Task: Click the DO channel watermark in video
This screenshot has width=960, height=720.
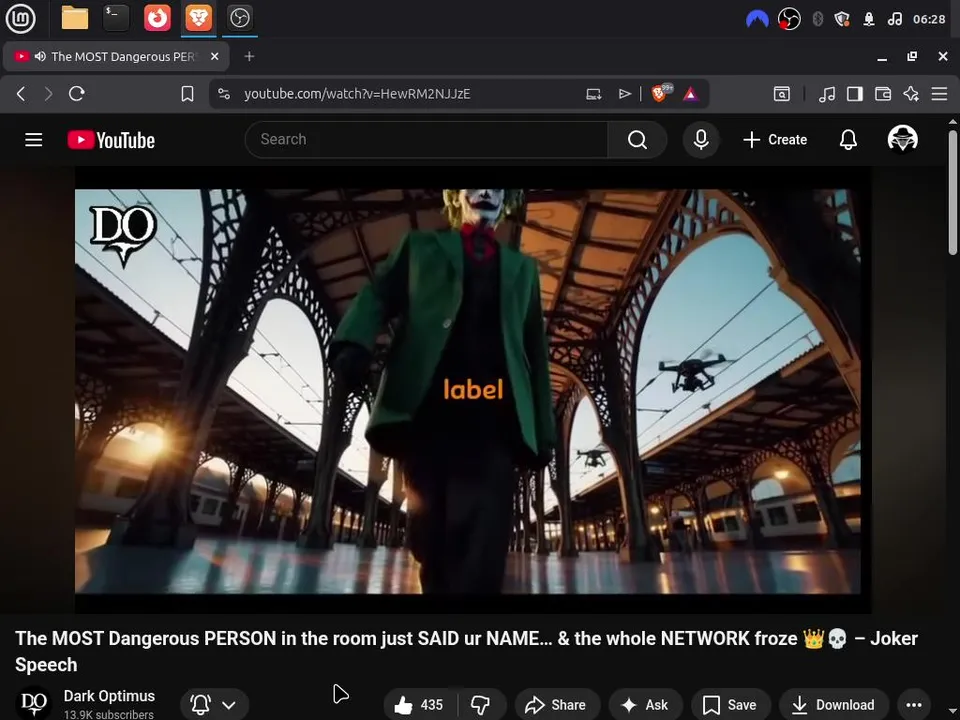Action: (123, 235)
